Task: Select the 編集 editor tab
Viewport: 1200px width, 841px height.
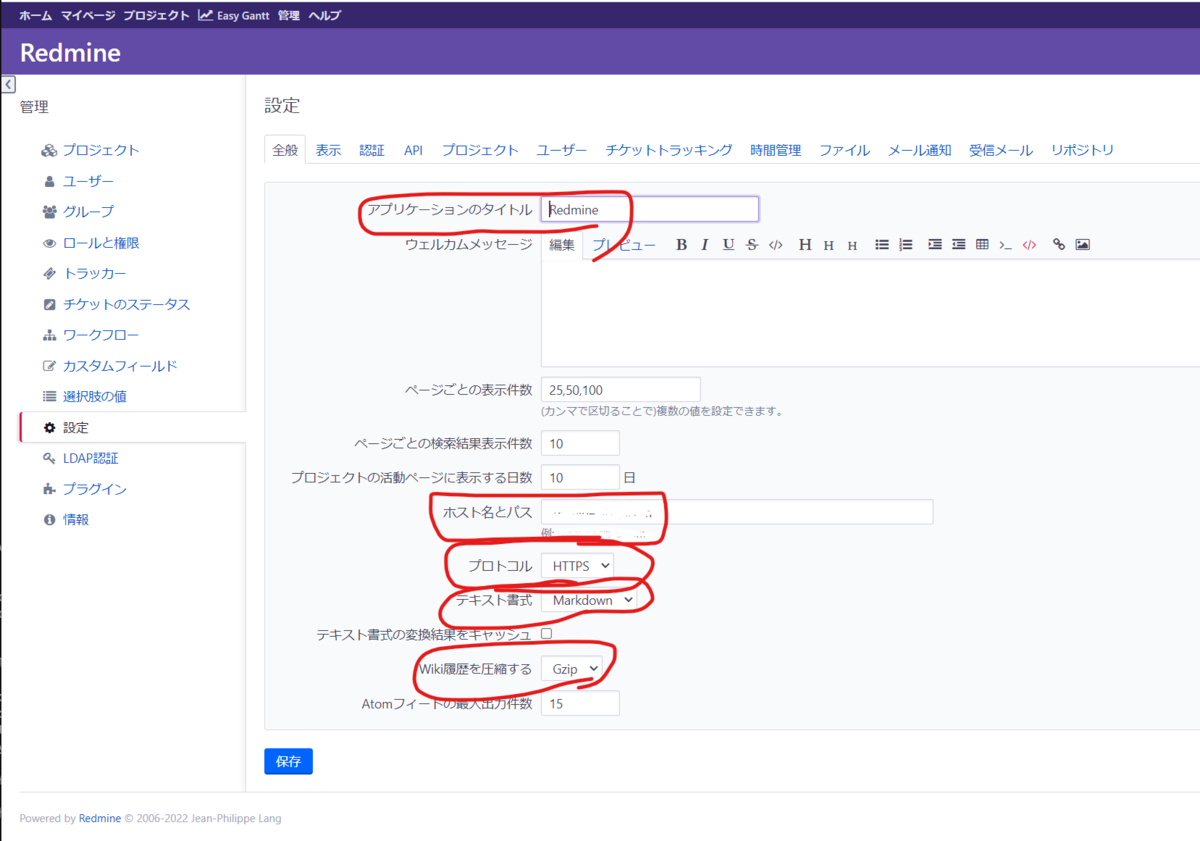Action: (562, 245)
